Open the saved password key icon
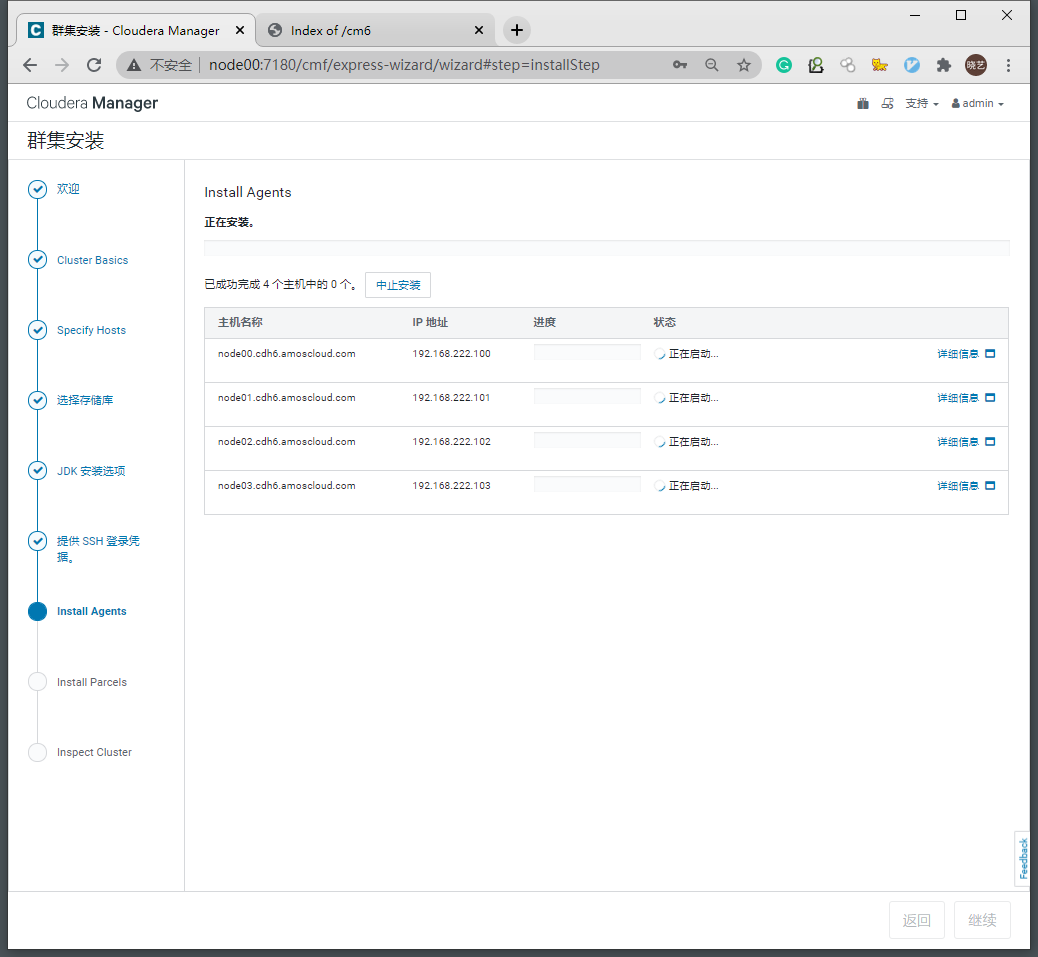 tap(680, 65)
